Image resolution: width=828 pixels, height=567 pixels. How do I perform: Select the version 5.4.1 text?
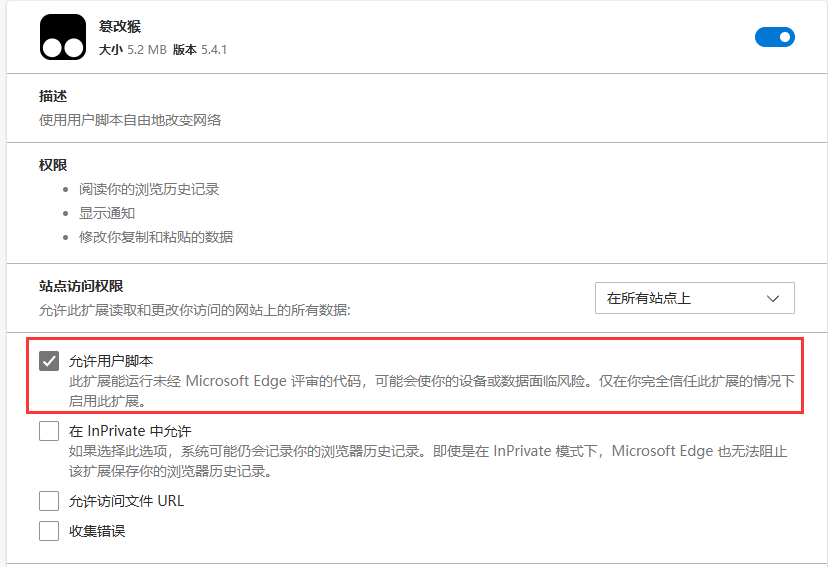pyautogui.click(x=212, y=49)
